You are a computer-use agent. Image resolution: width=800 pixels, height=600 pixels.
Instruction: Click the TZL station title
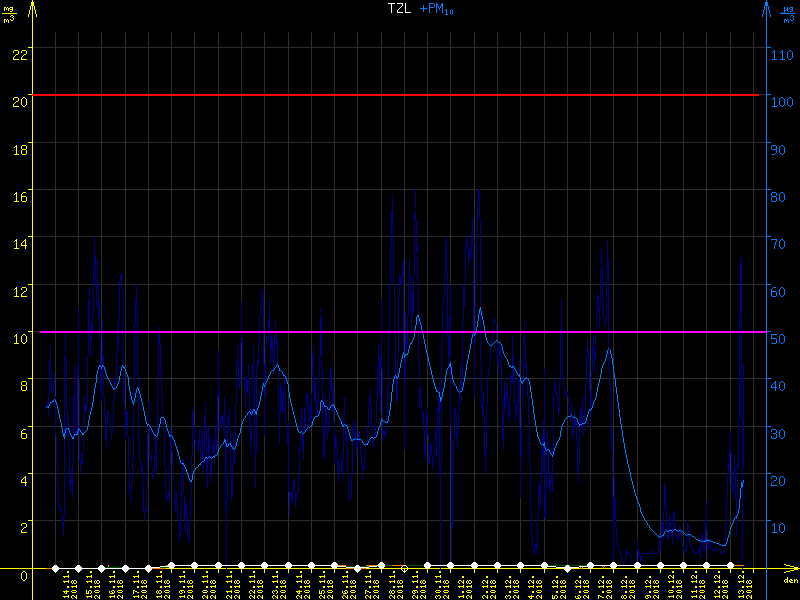pyautogui.click(x=399, y=8)
